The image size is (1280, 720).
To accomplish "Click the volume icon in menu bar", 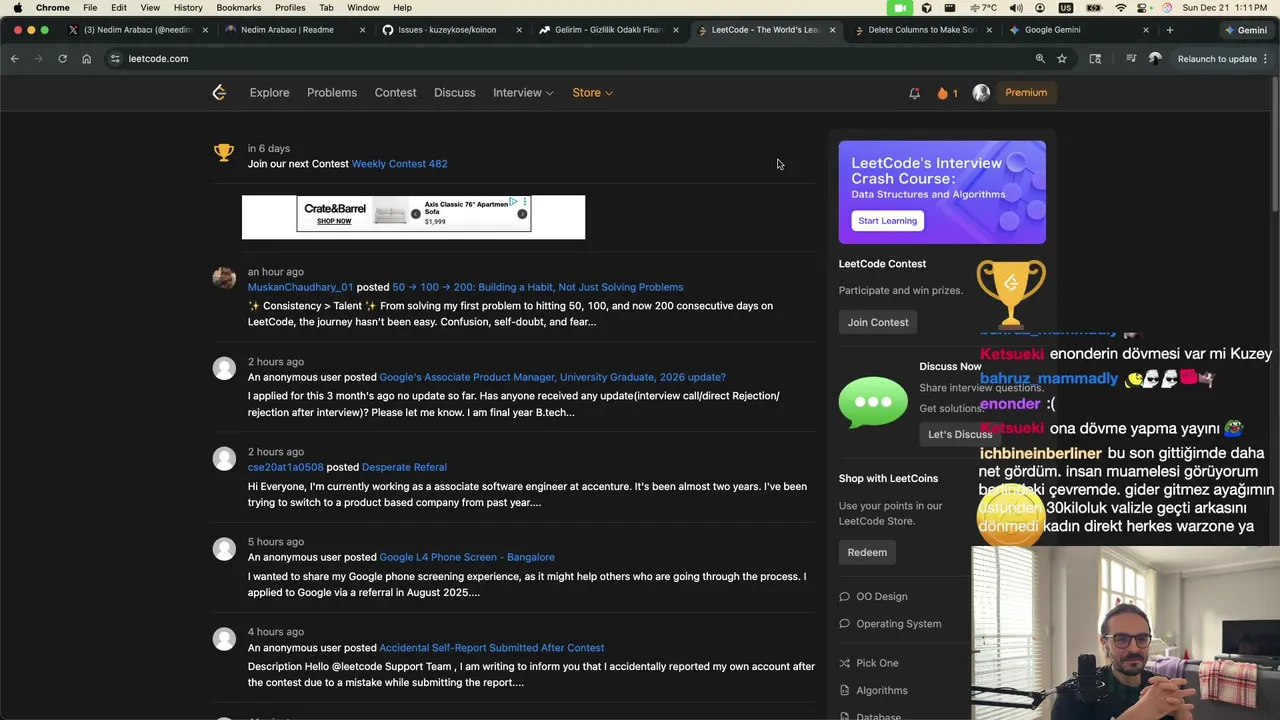I will tap(1016, 7).
